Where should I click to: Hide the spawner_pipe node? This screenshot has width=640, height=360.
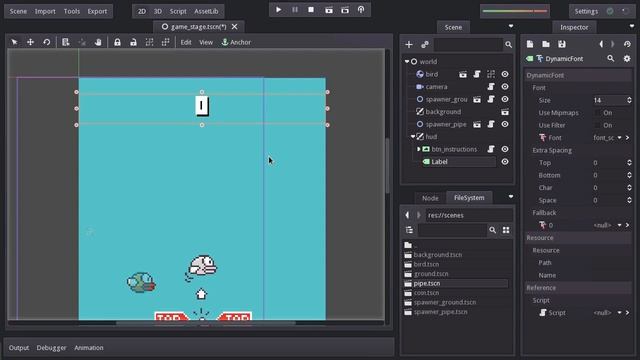(505, 124)
